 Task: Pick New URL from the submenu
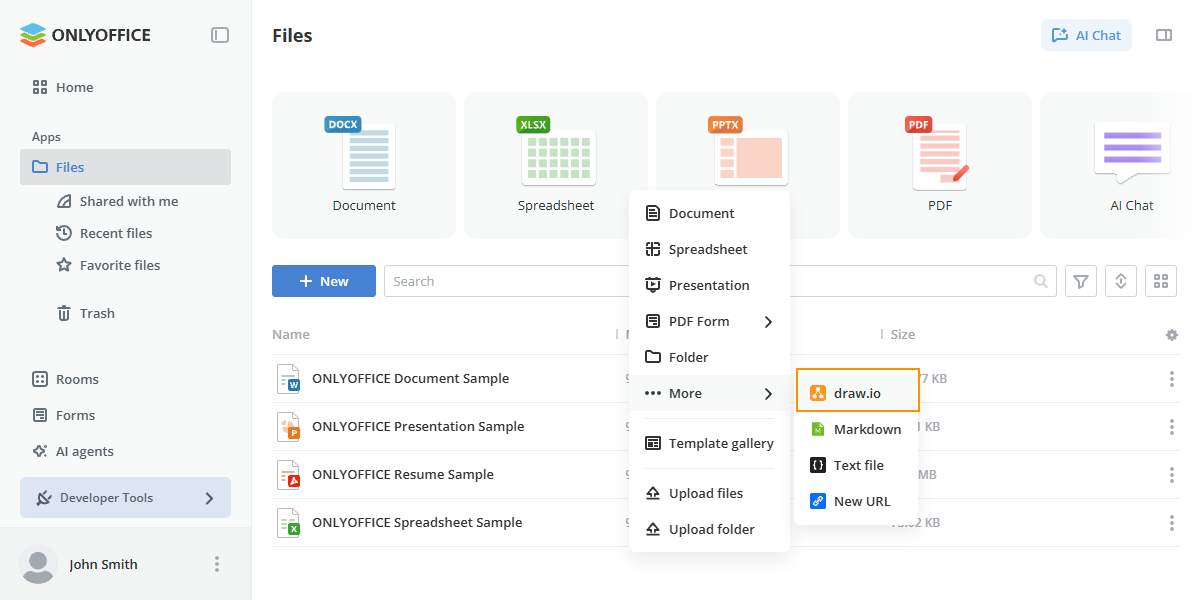coord(858,501)
